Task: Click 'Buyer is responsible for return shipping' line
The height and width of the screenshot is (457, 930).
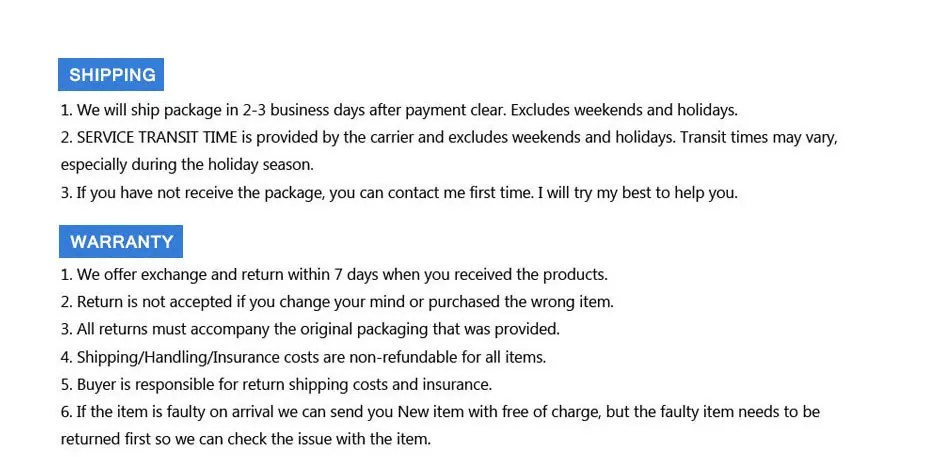Action: 276,385
